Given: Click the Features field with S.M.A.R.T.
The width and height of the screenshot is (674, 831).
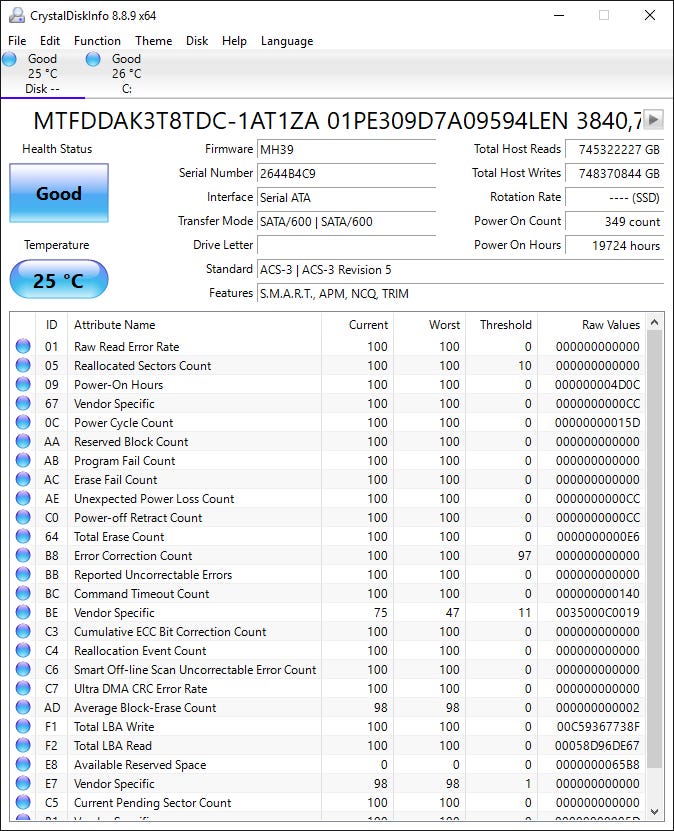Looking at the screenshot, I should point(460,294).
